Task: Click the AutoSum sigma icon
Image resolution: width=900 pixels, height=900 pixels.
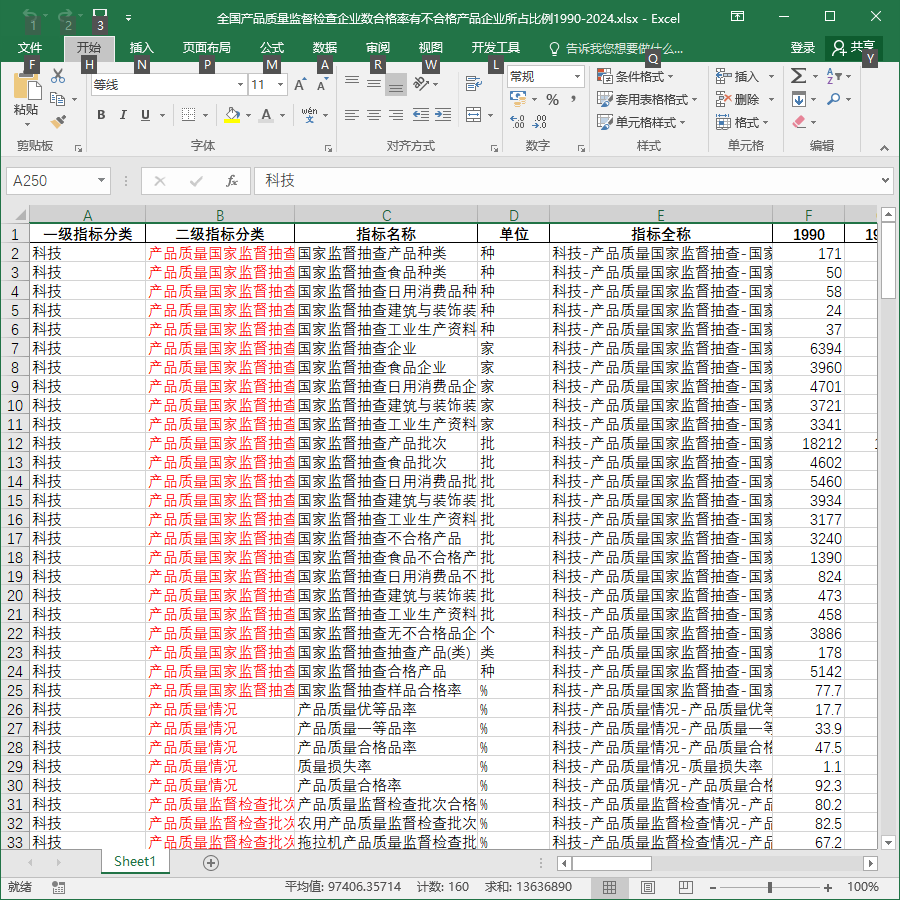Action: coord(798,76)
